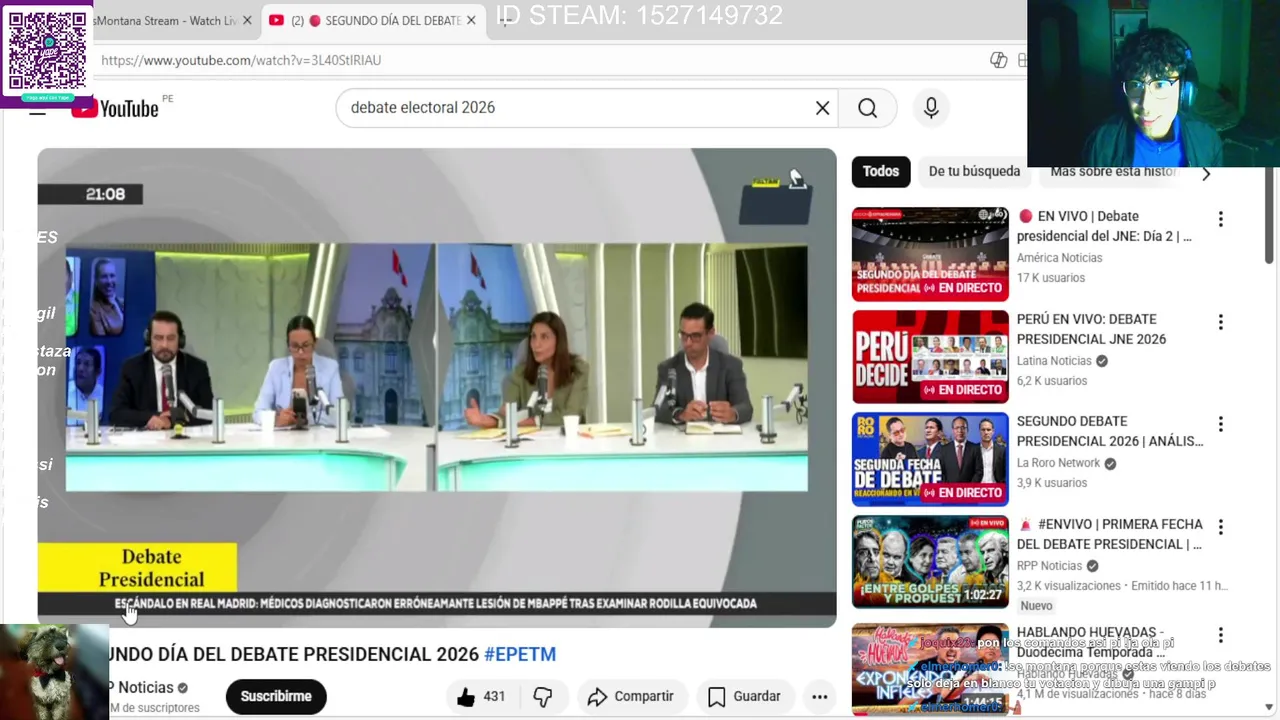
Task: Visit the La Roro Network channel
Action: coord(1058,463)
